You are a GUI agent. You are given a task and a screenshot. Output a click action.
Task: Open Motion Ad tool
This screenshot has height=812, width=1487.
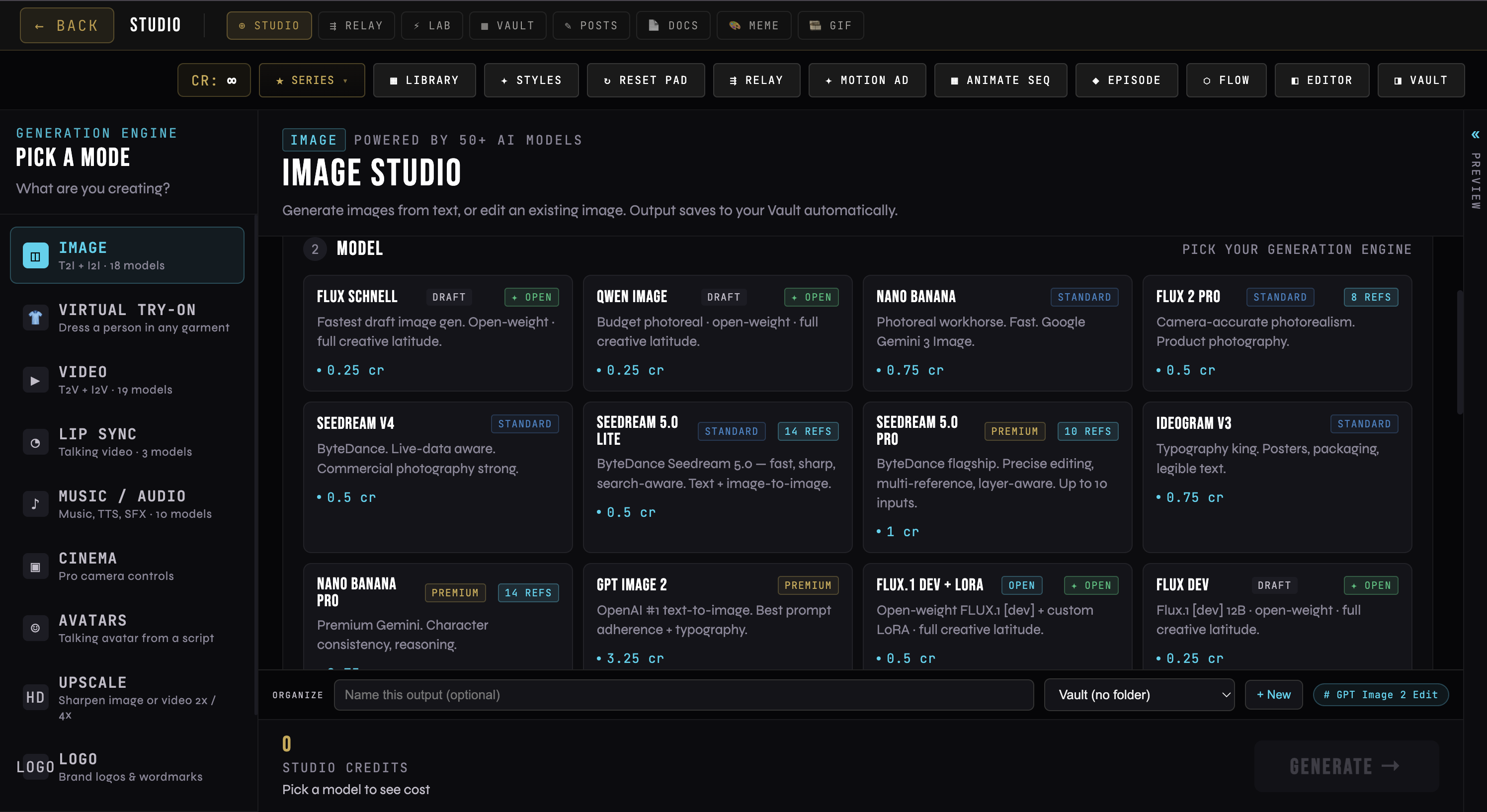[x=867, y=80]
